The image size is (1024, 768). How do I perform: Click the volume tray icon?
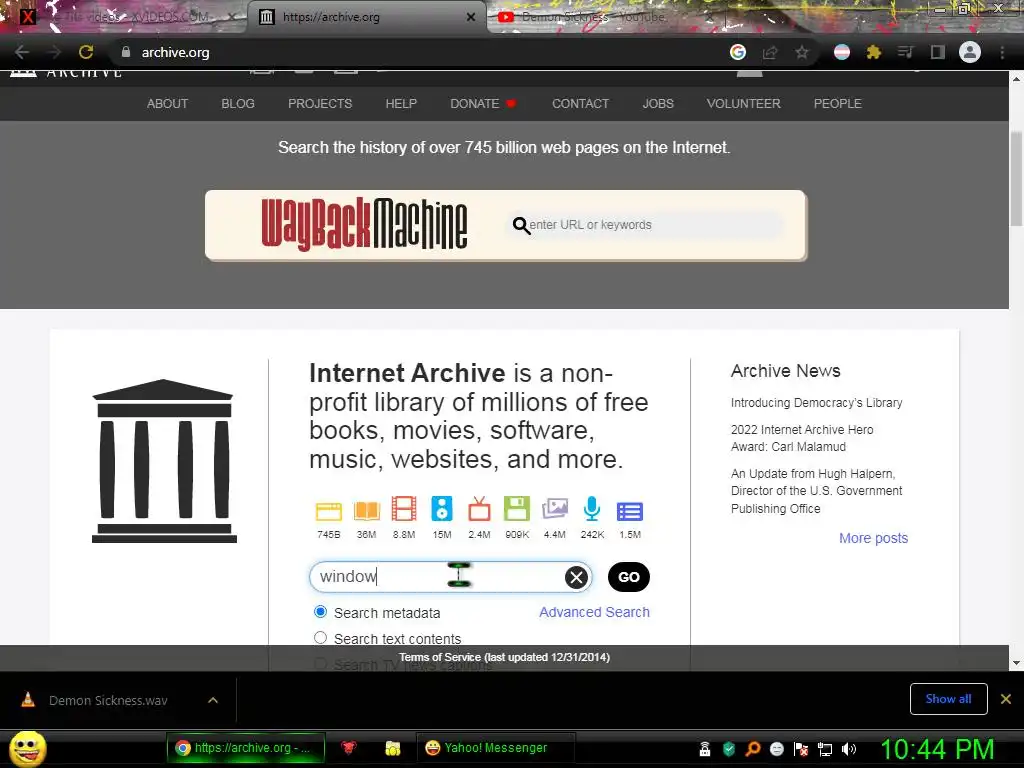coord(848,749)
